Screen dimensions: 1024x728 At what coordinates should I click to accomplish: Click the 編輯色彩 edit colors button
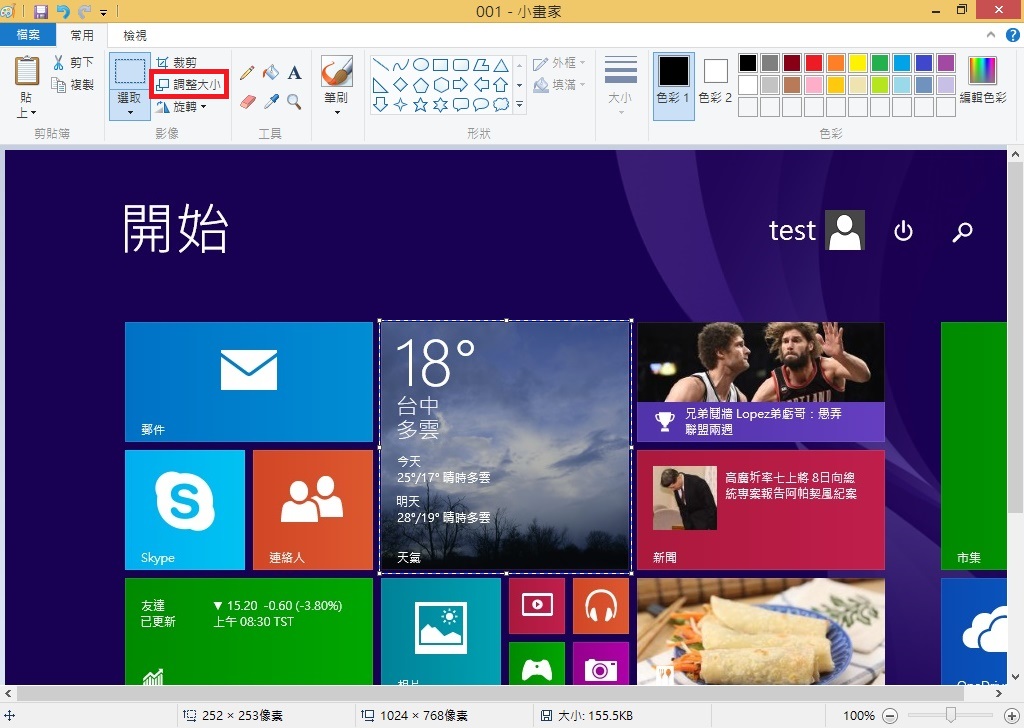coord(983,80)
